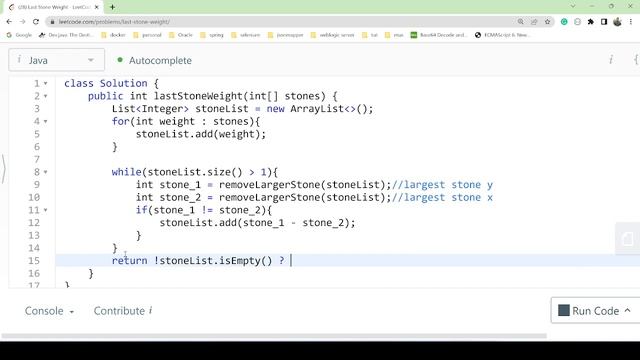Open the jsonmapper bookmarks folder
Viewport: 640px width, 360px height.
[285, 35]
